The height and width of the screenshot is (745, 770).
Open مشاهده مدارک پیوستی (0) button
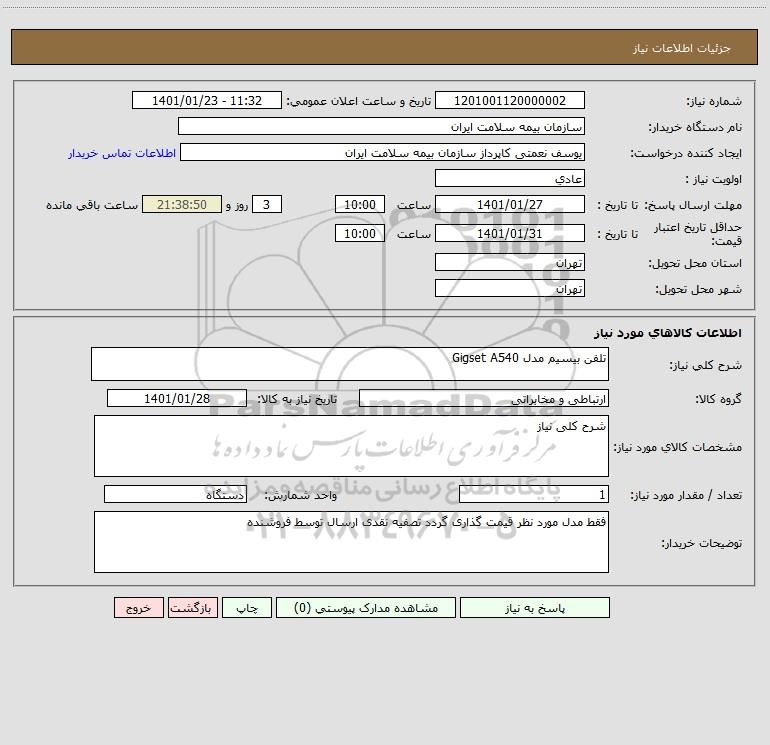tap(366, 607)
